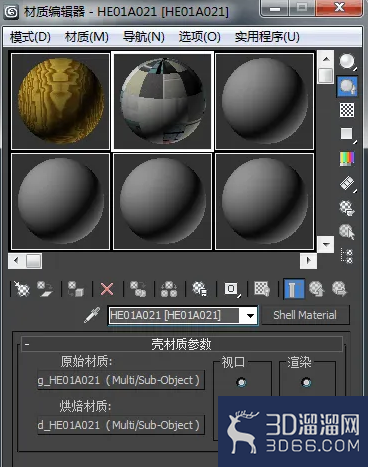Select the yellow wood material sample slot
The height and width of the screenshot is (467, 368).
[61, 101]
